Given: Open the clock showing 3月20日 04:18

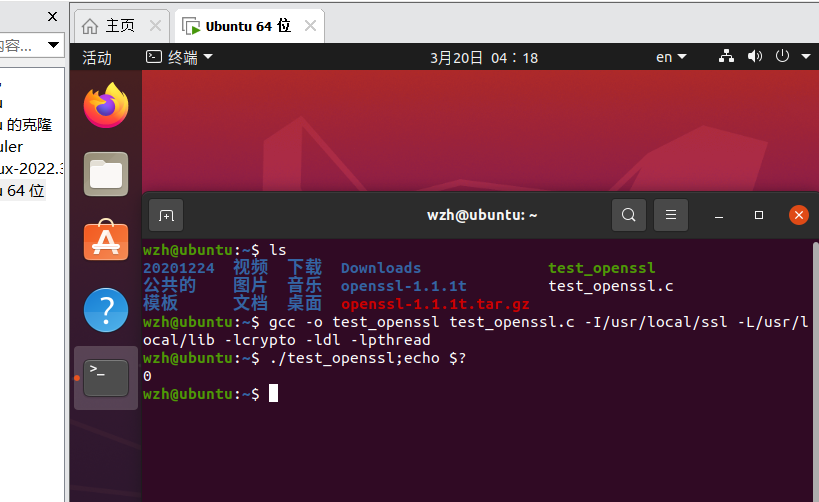Looking at the screenshot, I should (x=484, y=57).
